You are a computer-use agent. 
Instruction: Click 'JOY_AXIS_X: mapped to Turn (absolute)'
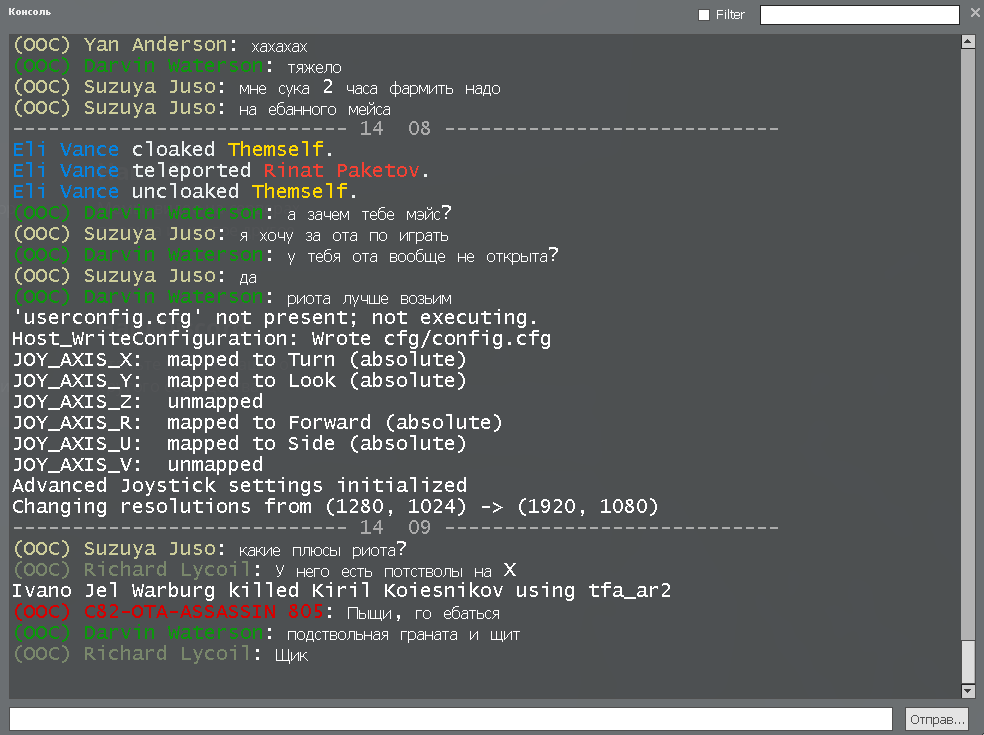240,360
